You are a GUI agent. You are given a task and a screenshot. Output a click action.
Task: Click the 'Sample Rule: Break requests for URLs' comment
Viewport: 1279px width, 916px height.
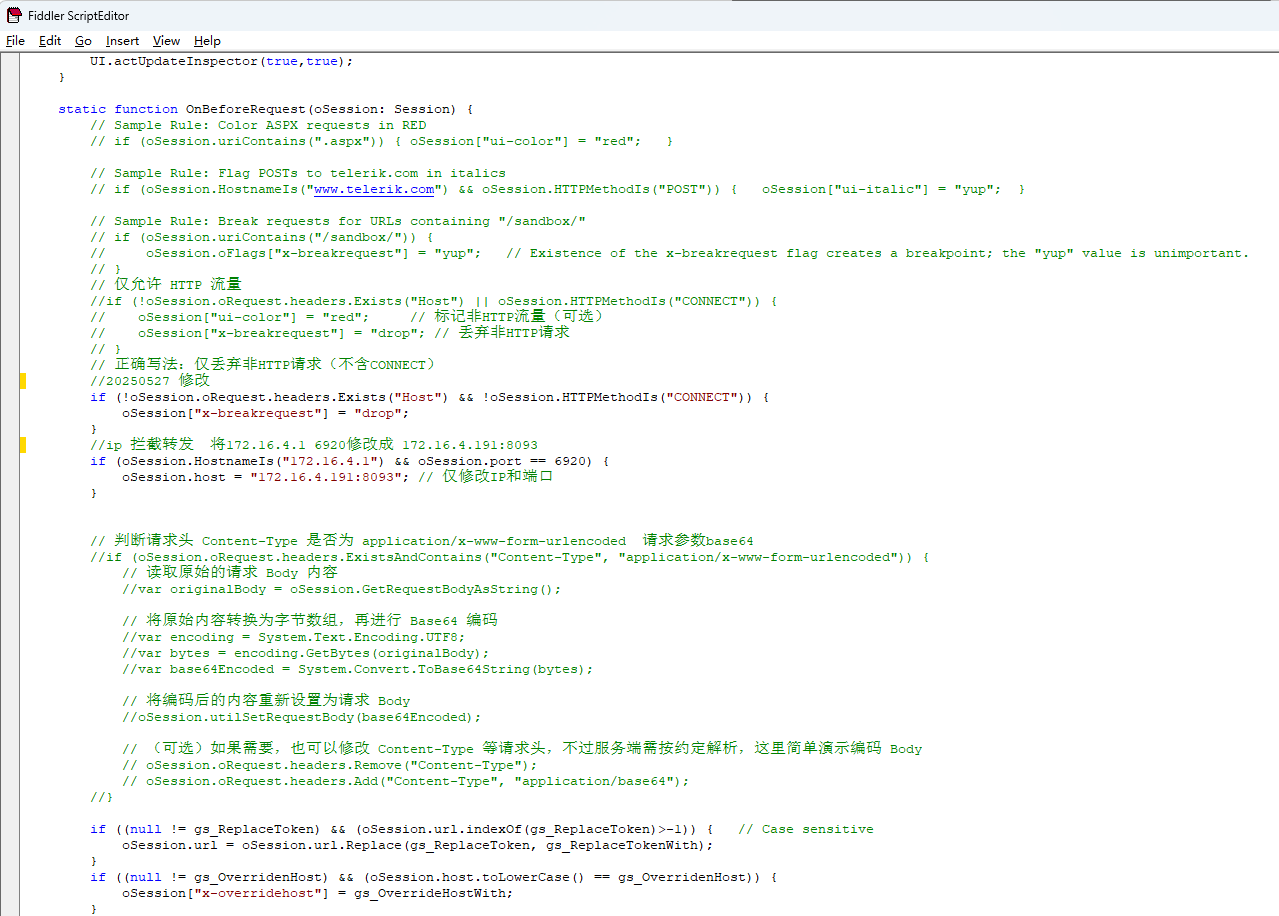point(338,221)
